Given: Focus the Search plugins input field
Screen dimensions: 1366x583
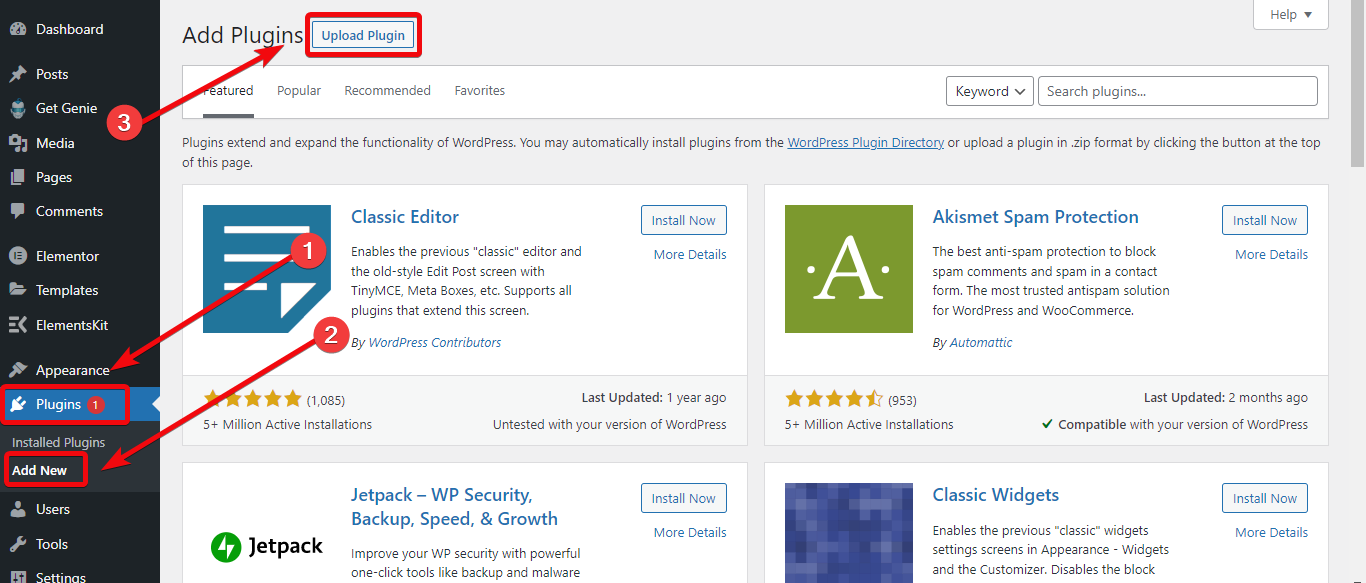Looking at the screenshot, I should [1178, 91].
